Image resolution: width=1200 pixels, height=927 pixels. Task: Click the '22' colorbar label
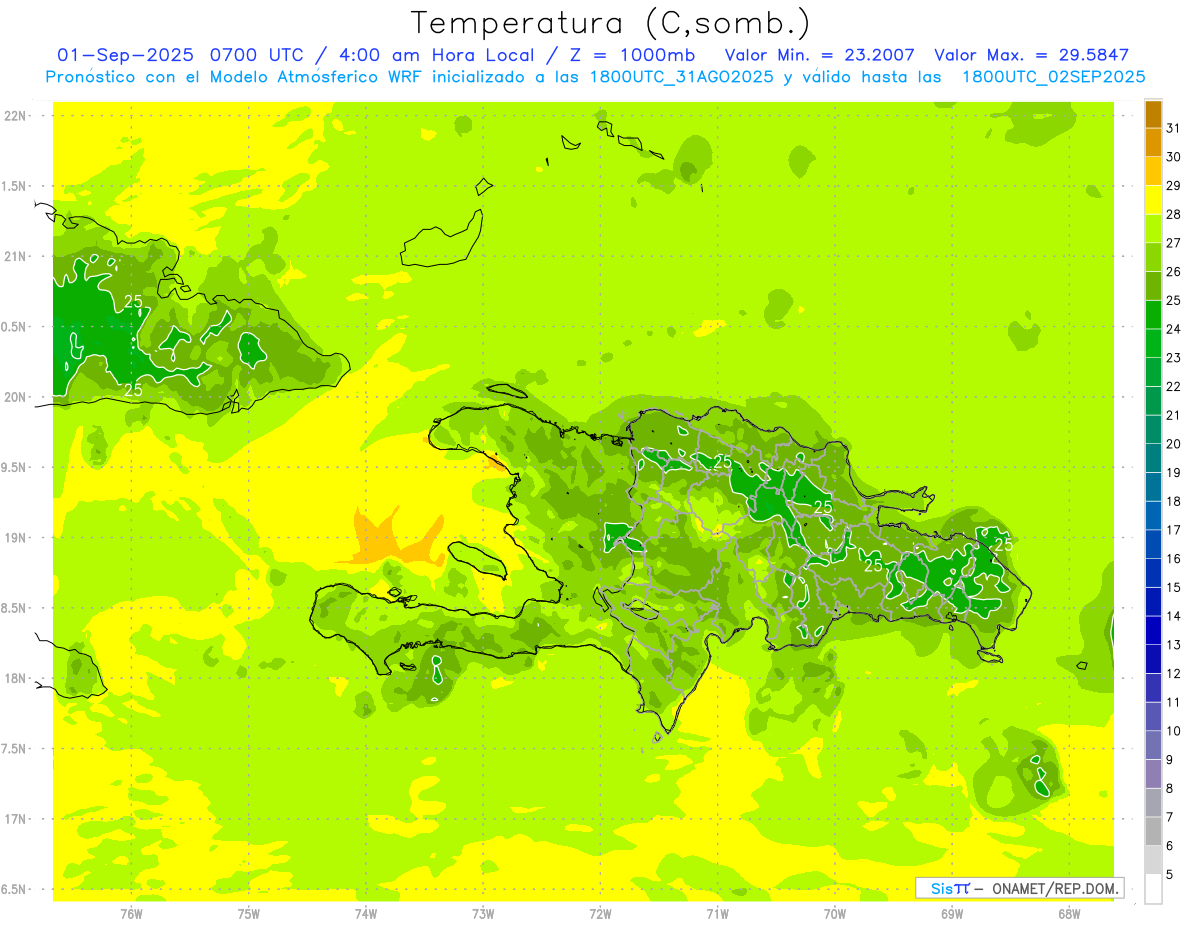click(x=1174, y=386)
